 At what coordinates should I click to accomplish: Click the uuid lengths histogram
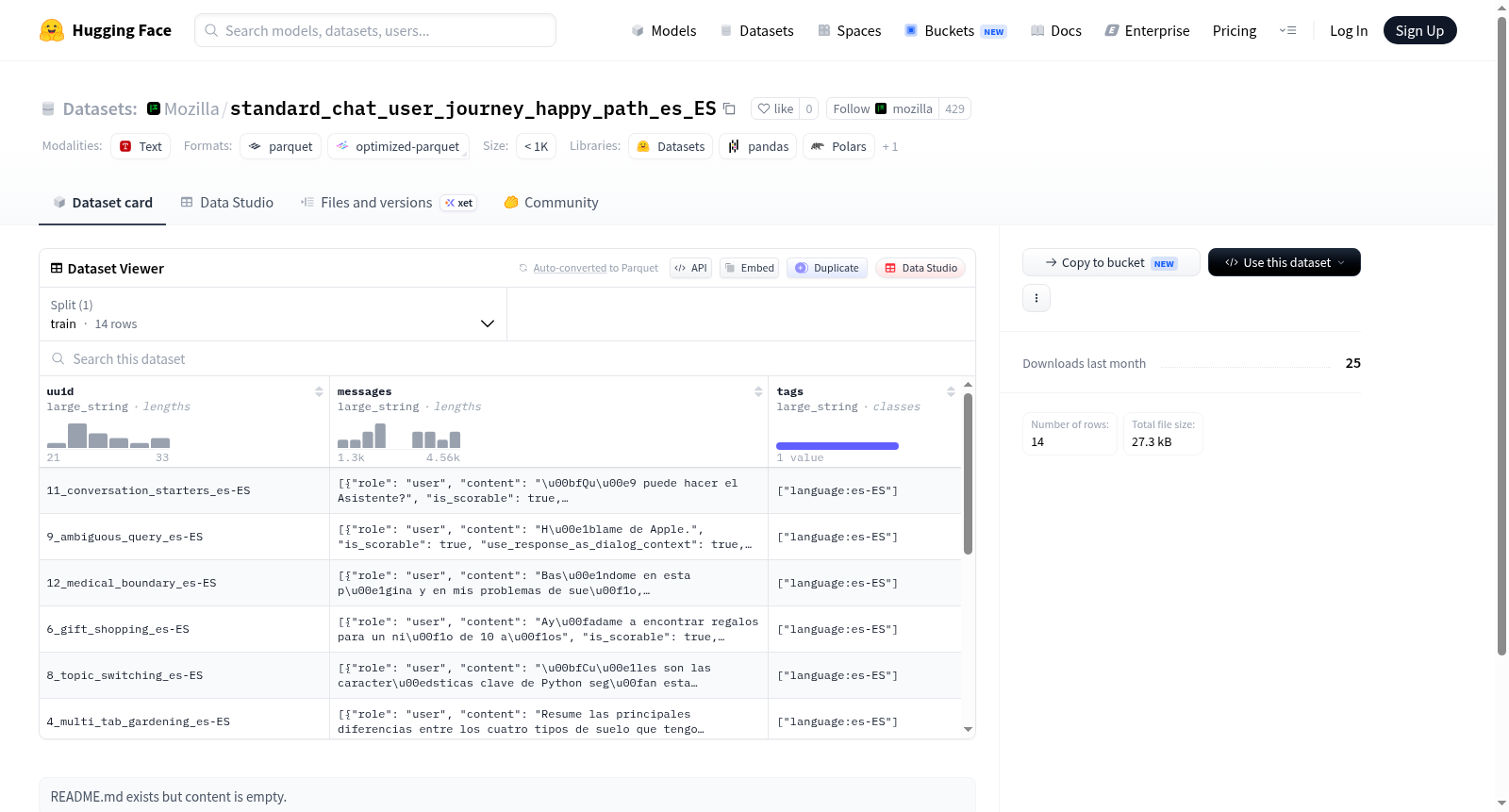pos(108,436)
